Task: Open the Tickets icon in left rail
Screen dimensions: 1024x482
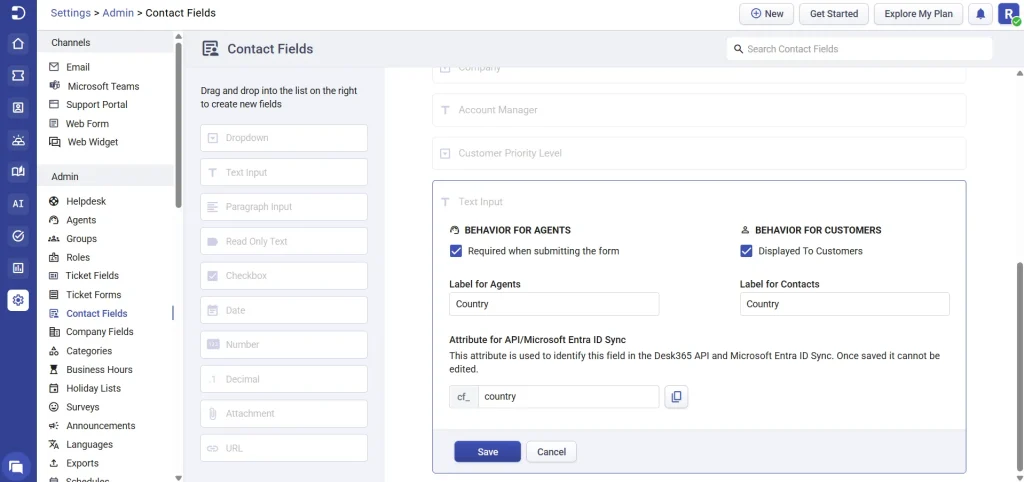Action: (18, 76)
